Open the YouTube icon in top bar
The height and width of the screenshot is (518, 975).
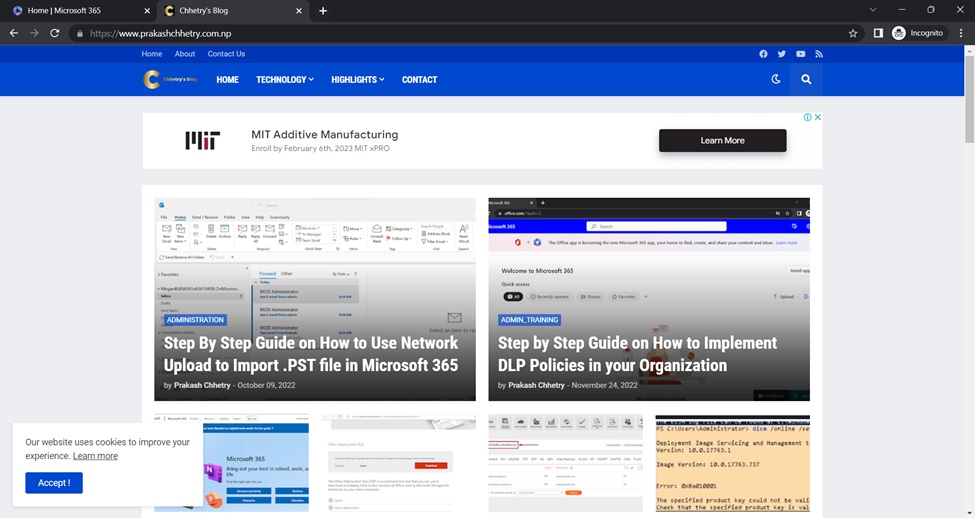click(x=800, y=54)
